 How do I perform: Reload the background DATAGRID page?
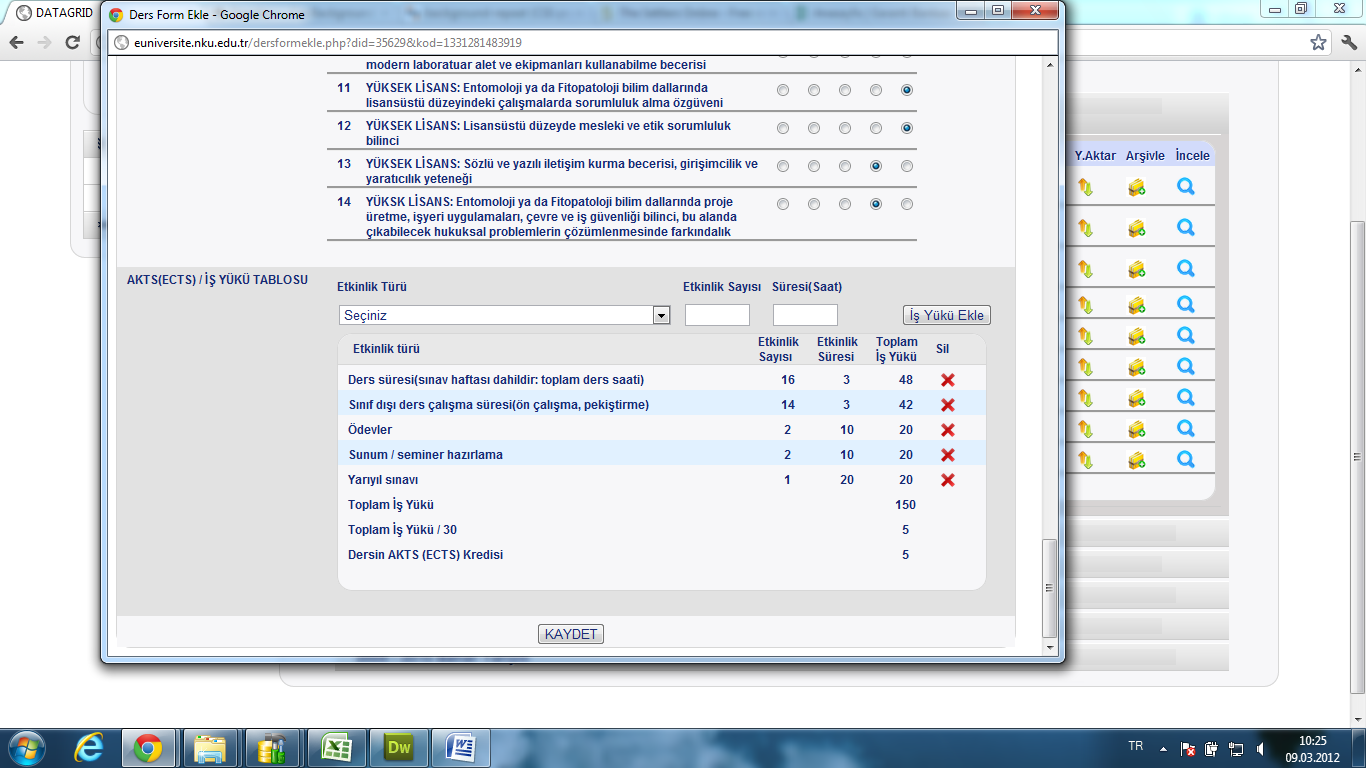click(73, 42)
